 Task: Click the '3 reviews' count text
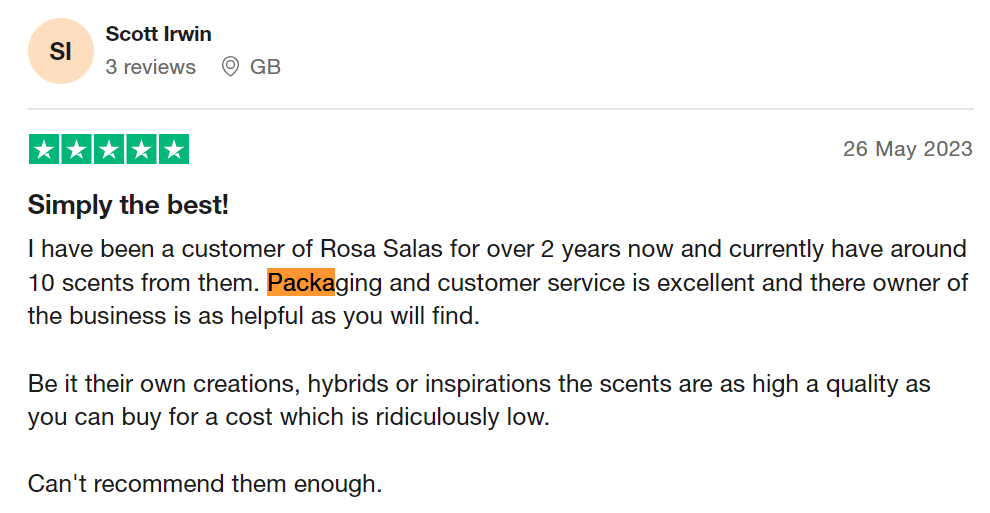tap(150, 67)
